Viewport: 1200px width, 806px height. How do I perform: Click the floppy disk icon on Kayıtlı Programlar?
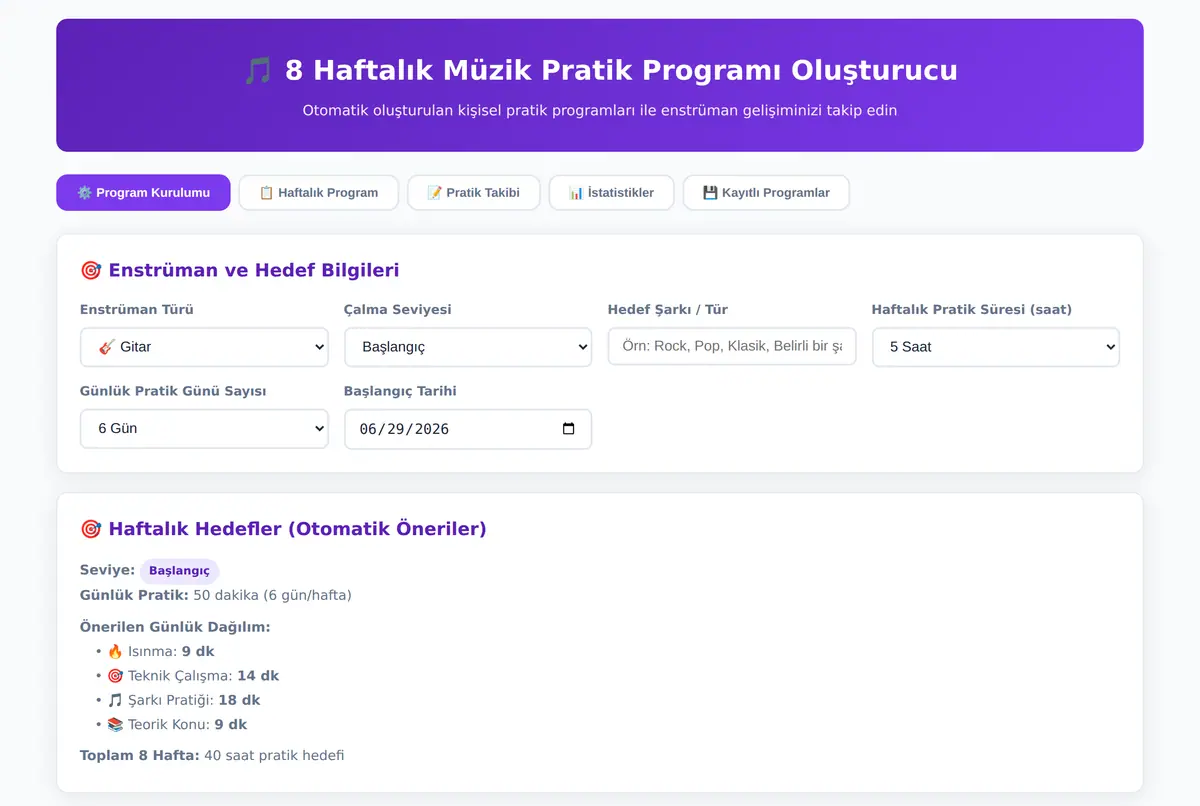click(710, 193)
